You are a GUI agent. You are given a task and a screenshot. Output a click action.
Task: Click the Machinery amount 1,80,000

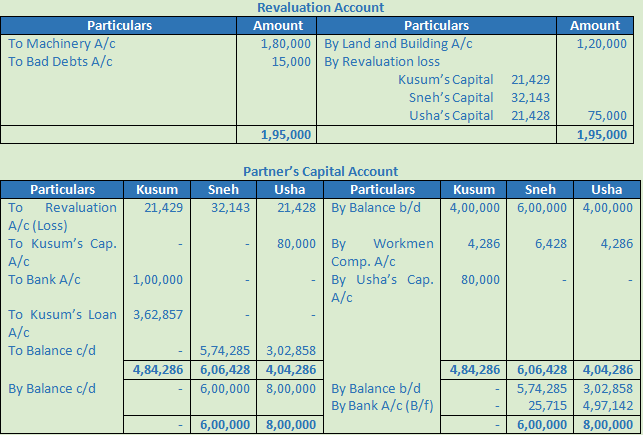[286, 43]
